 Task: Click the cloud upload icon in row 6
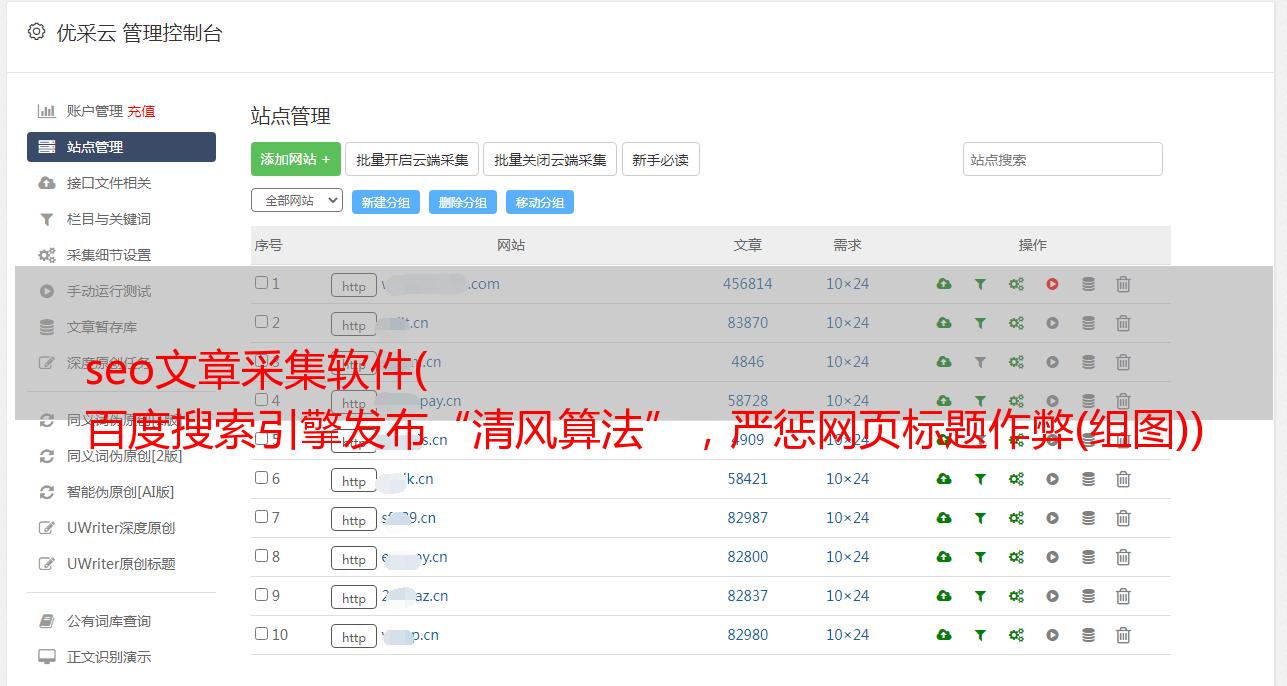[944, 479]
